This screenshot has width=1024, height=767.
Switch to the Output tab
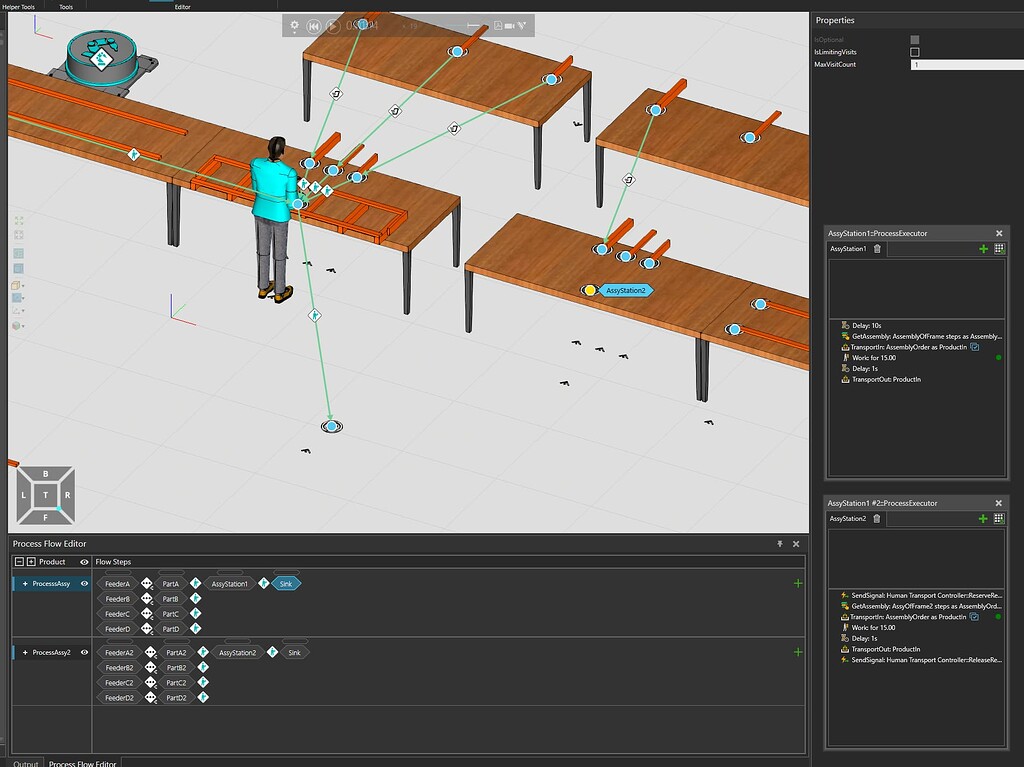click(24, 763)
